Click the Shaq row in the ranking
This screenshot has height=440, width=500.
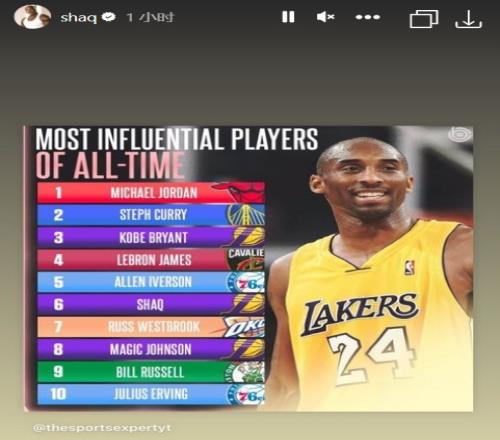151,304
